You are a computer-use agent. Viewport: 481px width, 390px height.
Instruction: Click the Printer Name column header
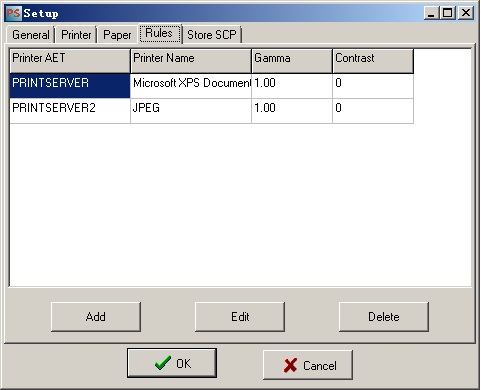click(191, 61)
